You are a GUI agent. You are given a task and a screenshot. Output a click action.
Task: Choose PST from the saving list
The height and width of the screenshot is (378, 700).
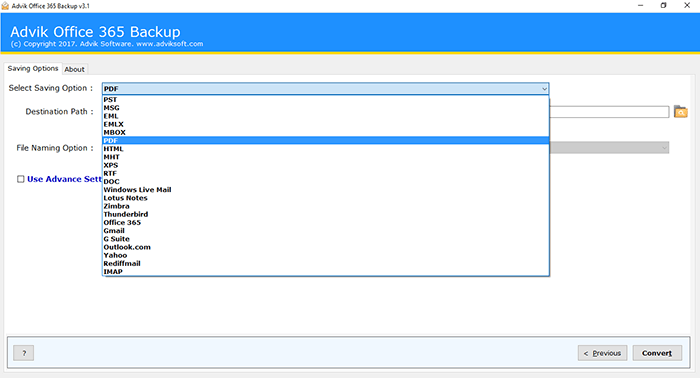[x=325, y=100]
